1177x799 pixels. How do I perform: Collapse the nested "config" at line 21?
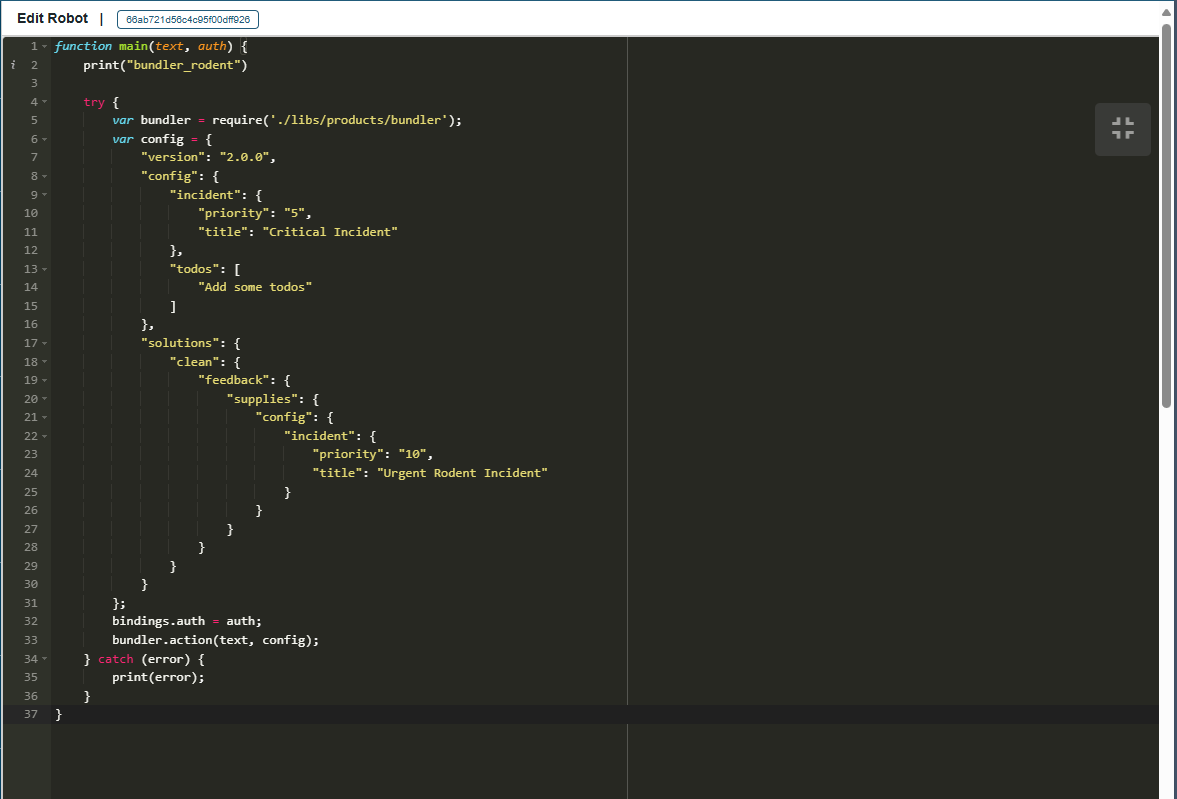coord(45,417)
